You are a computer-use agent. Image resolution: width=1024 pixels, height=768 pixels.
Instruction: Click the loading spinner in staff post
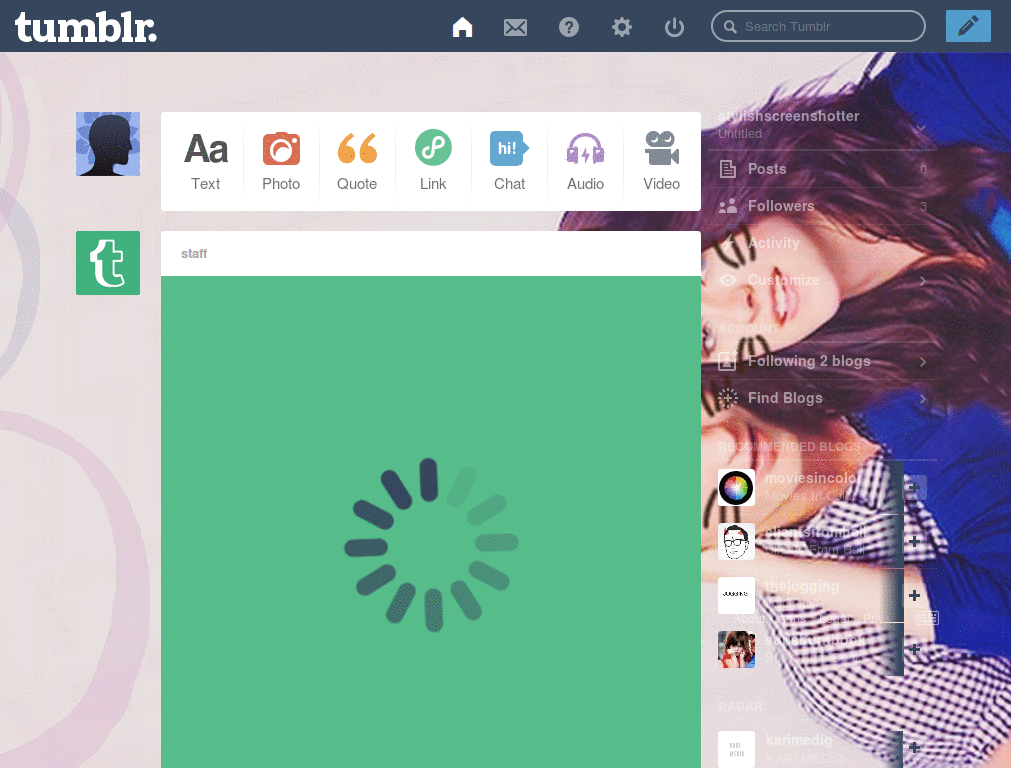[x=431, y=545]
